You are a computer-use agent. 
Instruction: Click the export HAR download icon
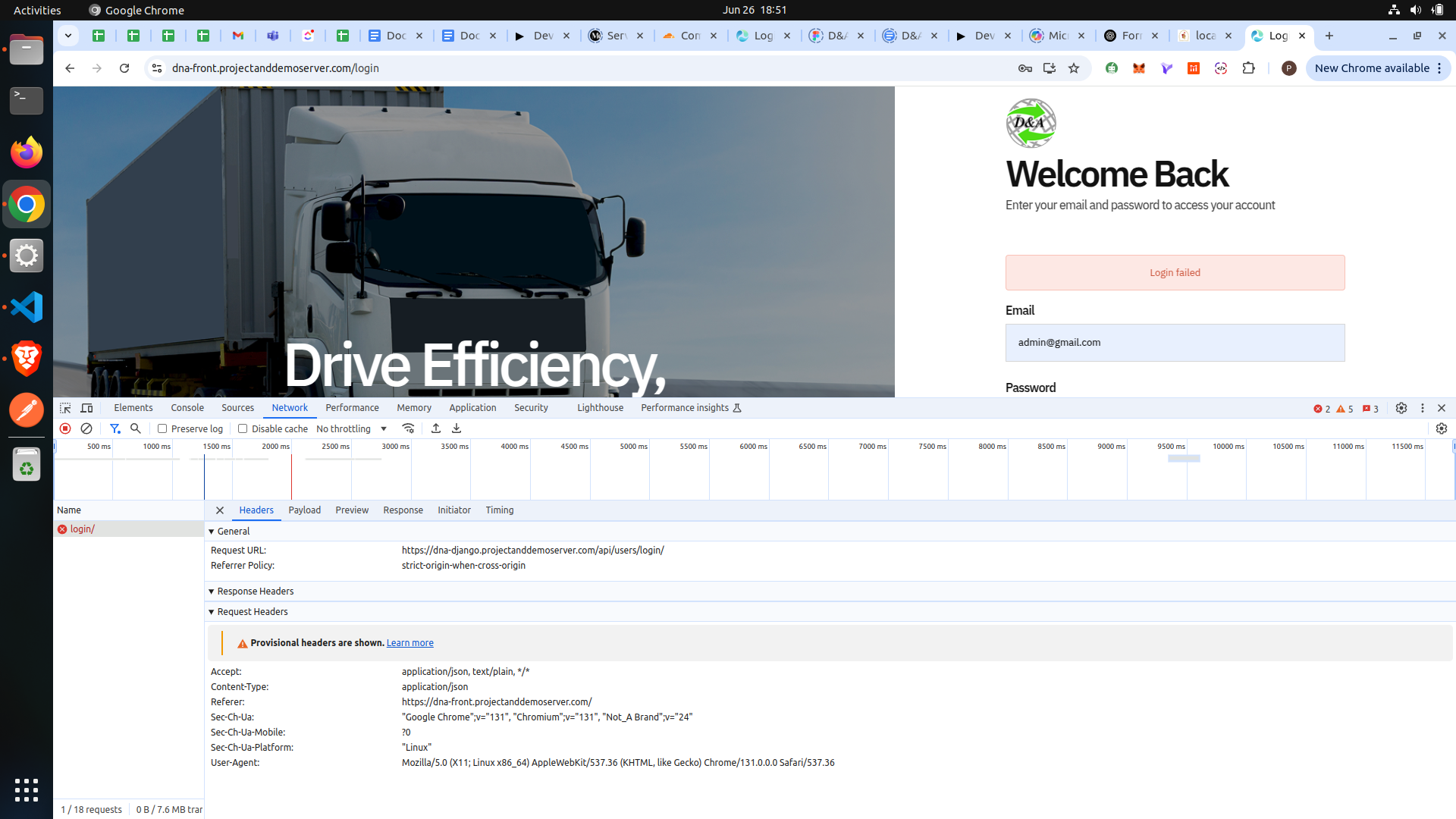pyautogui.click(x=457, y=428)
